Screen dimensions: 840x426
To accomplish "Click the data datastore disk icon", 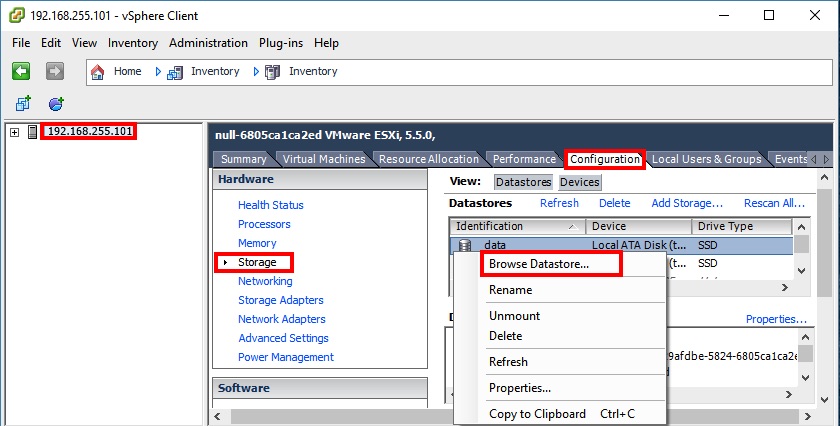I will (464, 245).
